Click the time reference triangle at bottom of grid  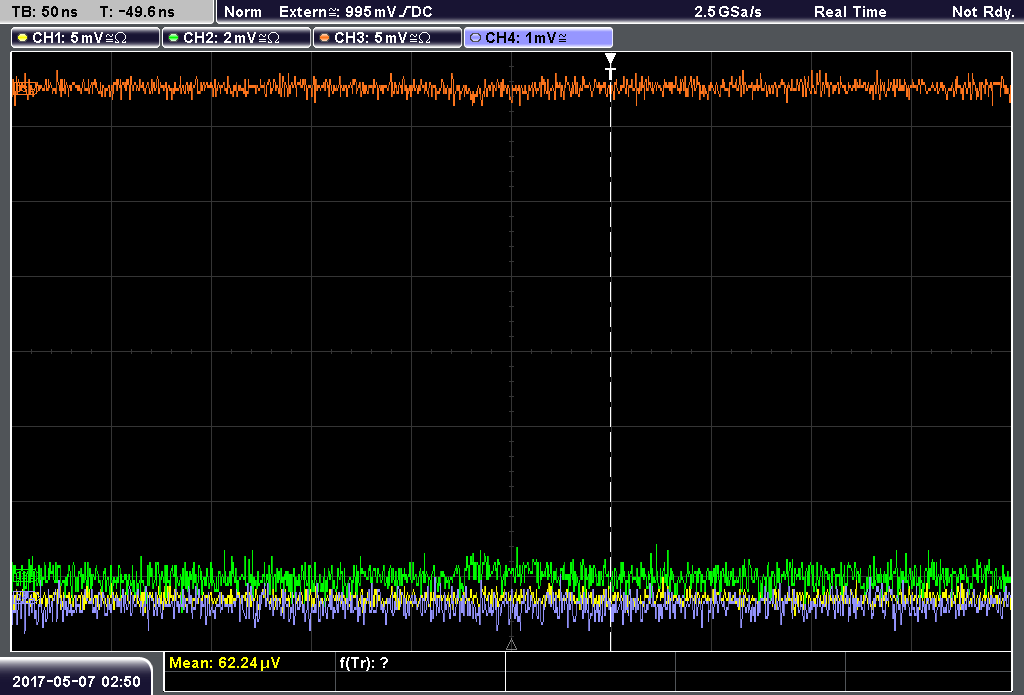tap(511, 644)
